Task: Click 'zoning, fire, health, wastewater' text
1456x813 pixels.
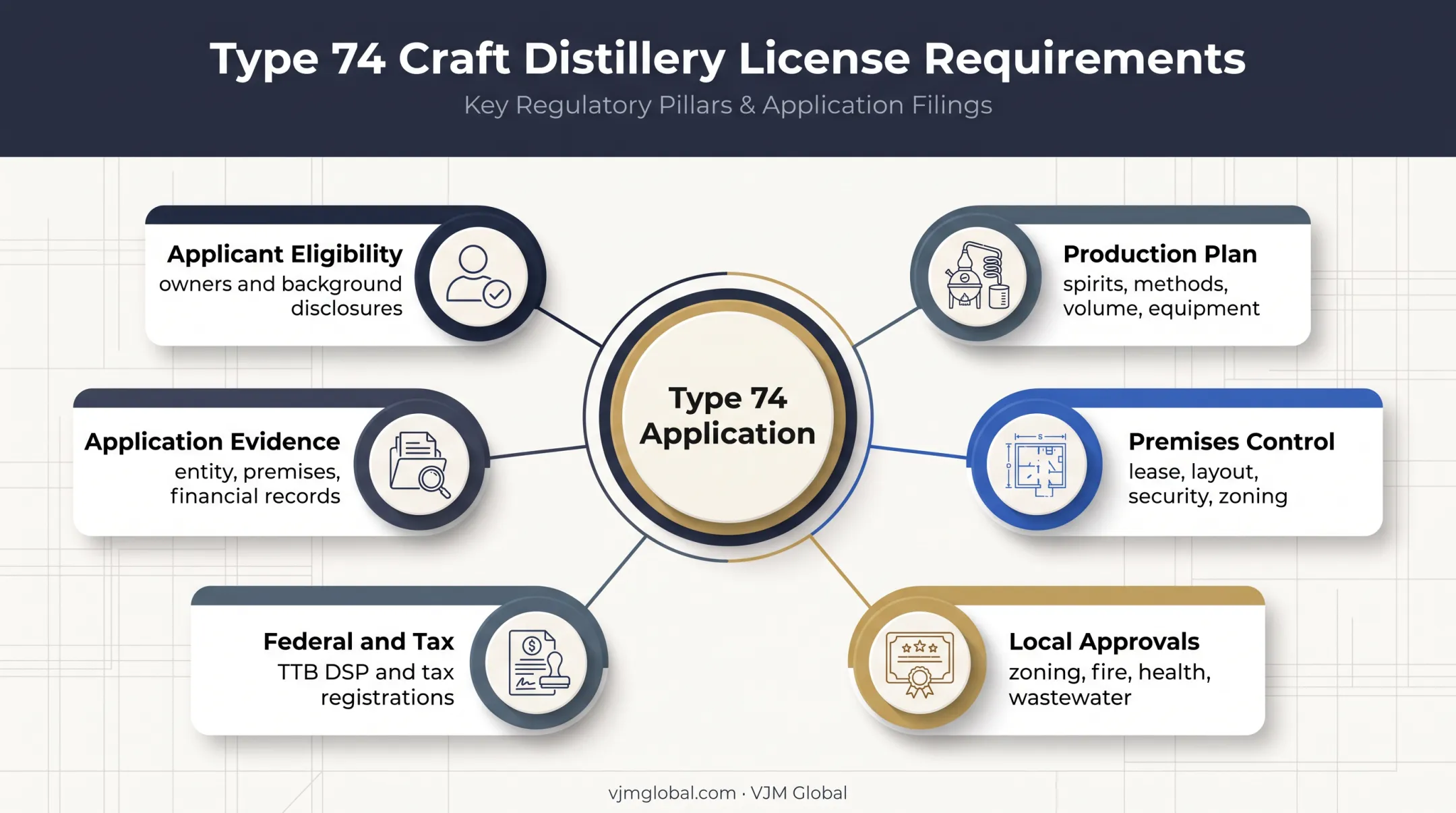Action: [1110, 684]
